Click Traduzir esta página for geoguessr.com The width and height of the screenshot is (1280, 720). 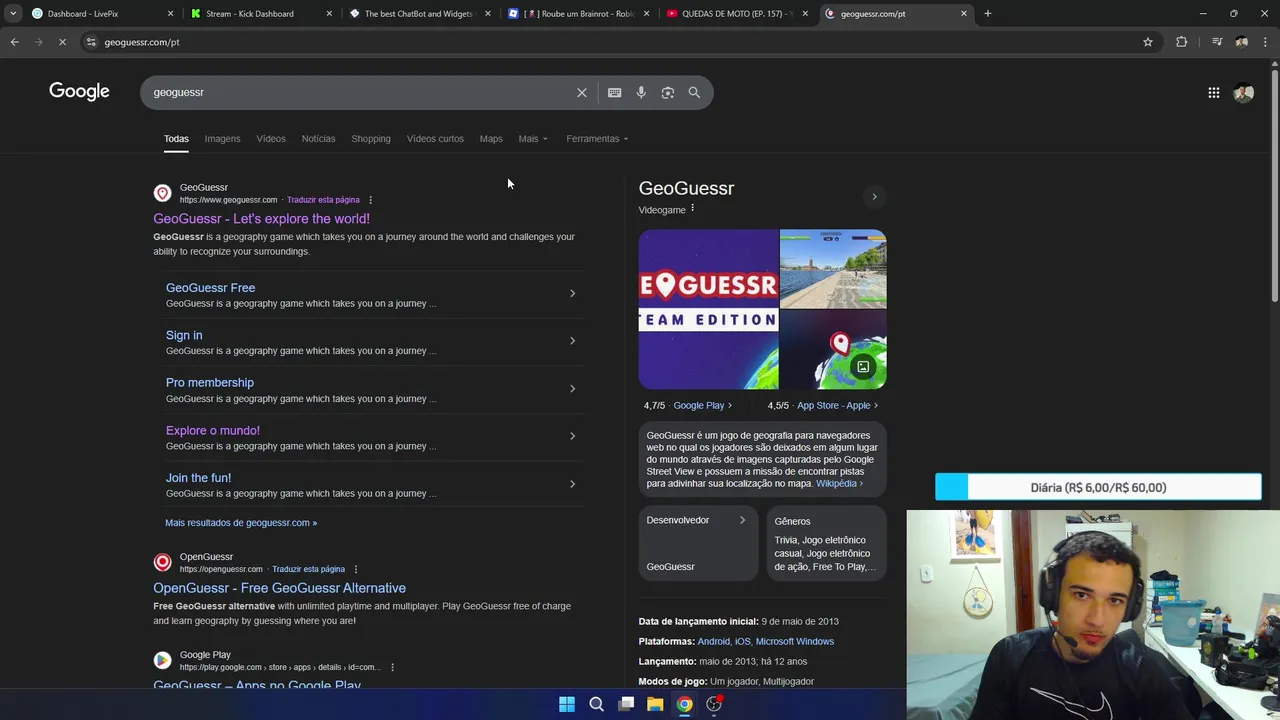pyautogui.click(x=323, y=200)
